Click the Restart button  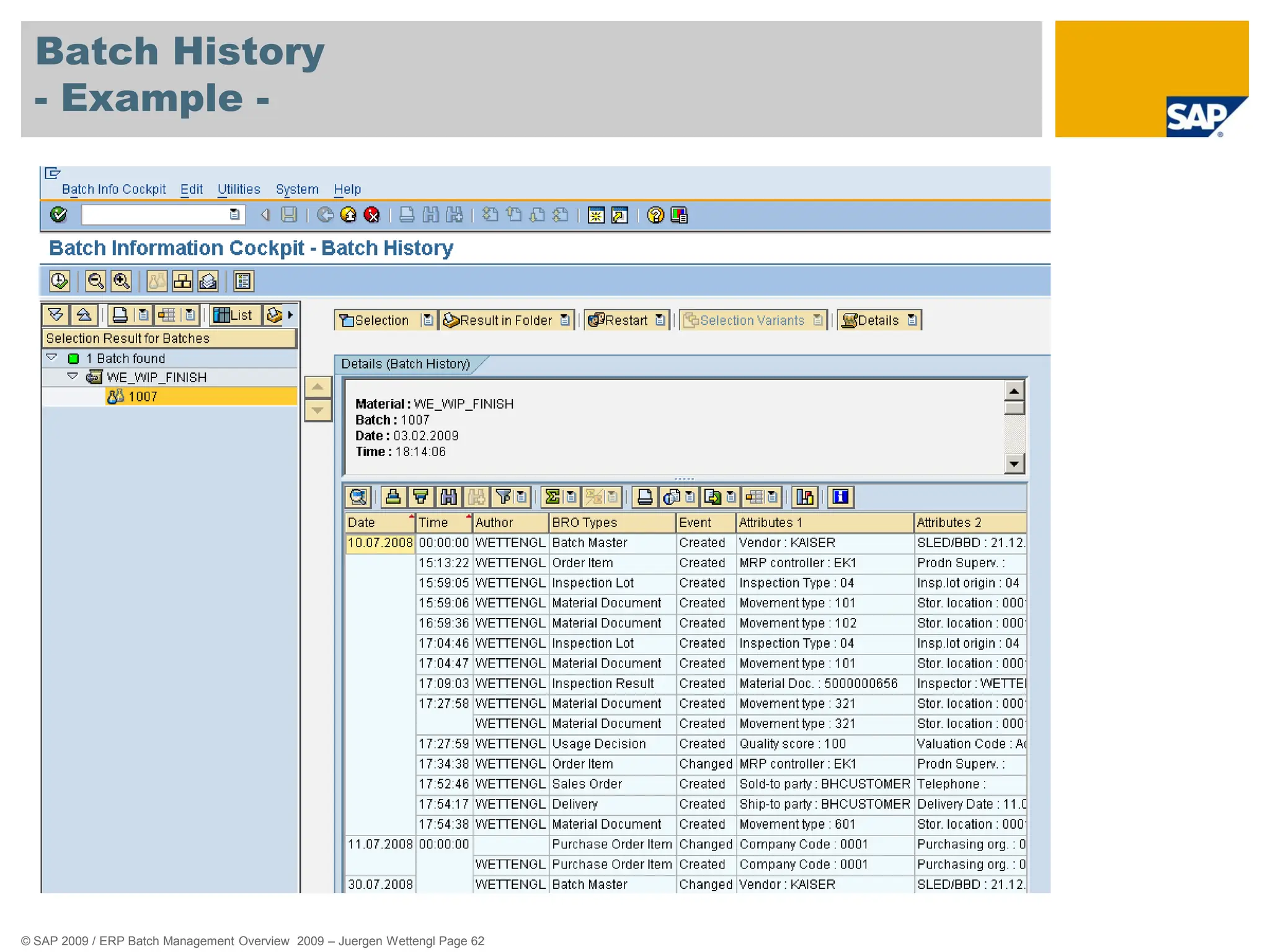pyautogui.click(x=619, y=320)
